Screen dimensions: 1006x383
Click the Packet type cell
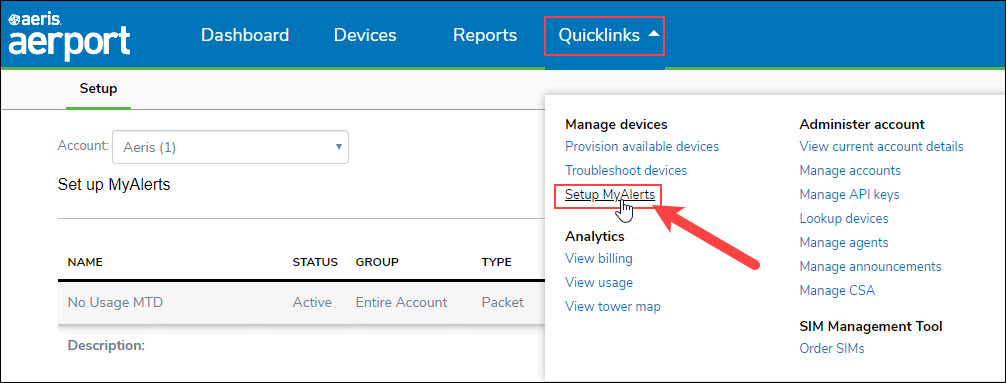point(502,302)
